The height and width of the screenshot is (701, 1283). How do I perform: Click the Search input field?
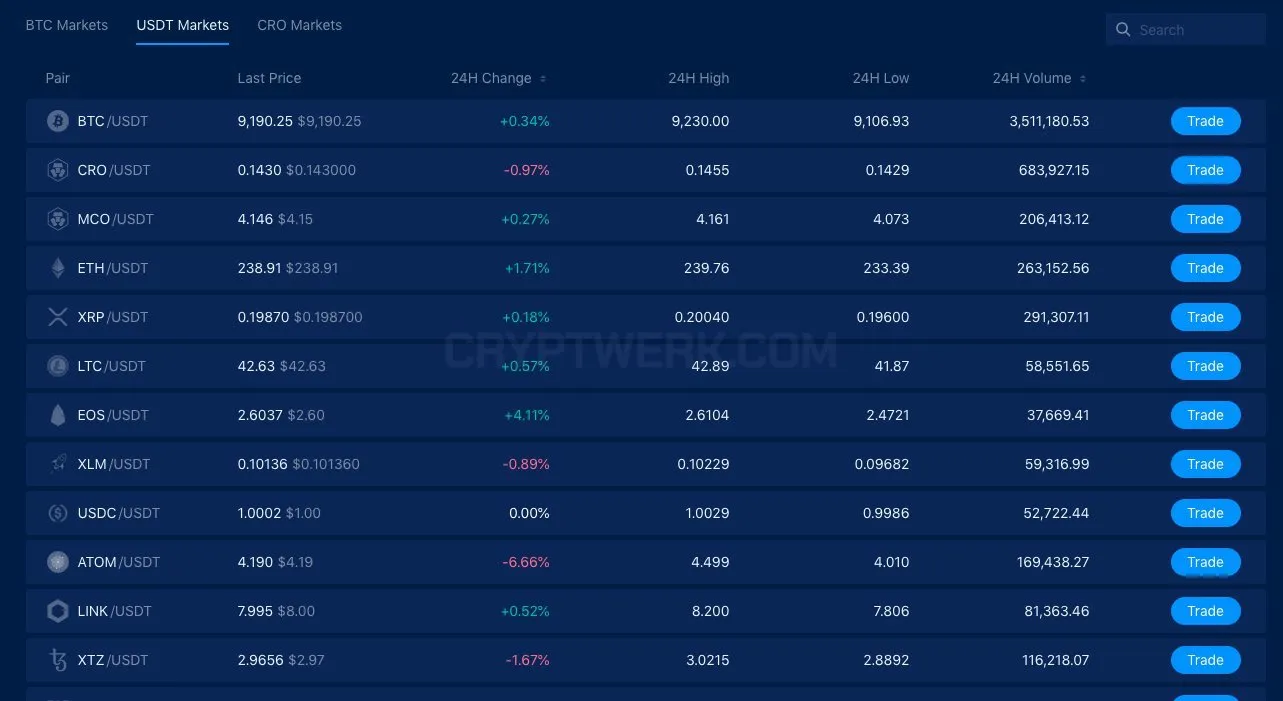[1186, 30]
